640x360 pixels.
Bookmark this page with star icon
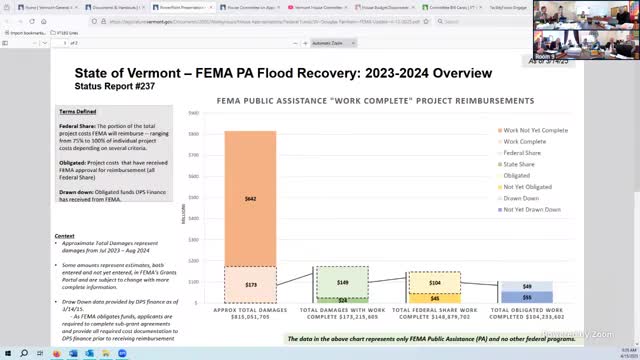[x=426, y=21]
